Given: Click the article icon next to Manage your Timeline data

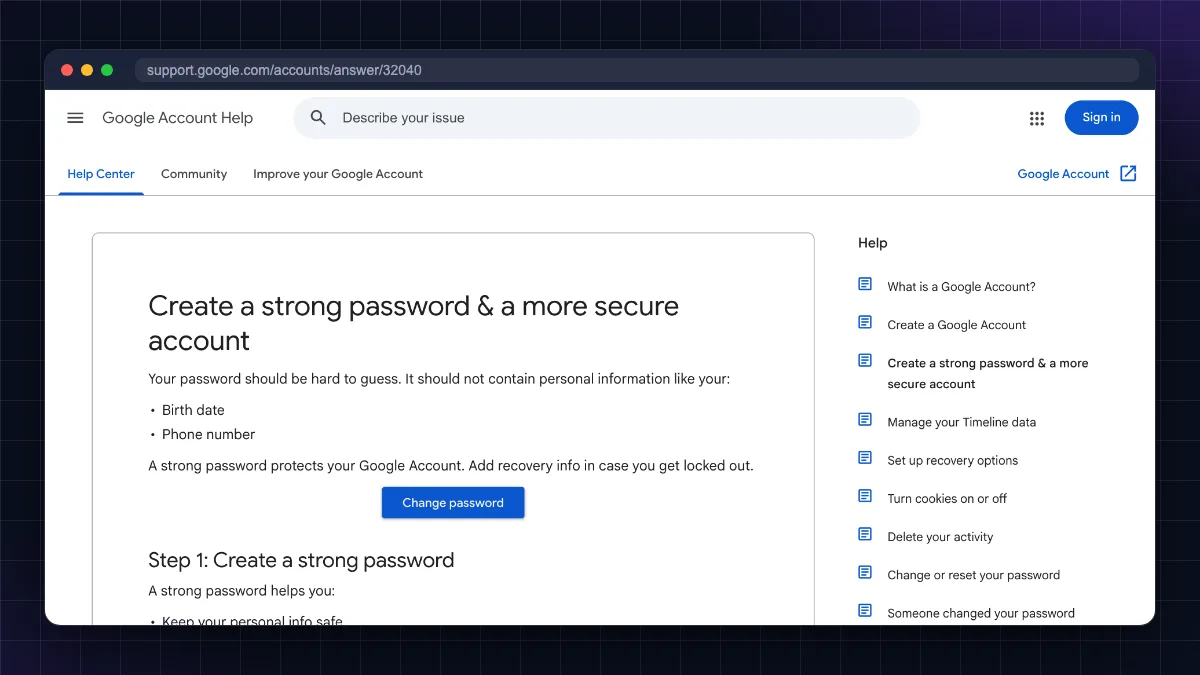Looking at the screenshot, I should coord(865,419).
